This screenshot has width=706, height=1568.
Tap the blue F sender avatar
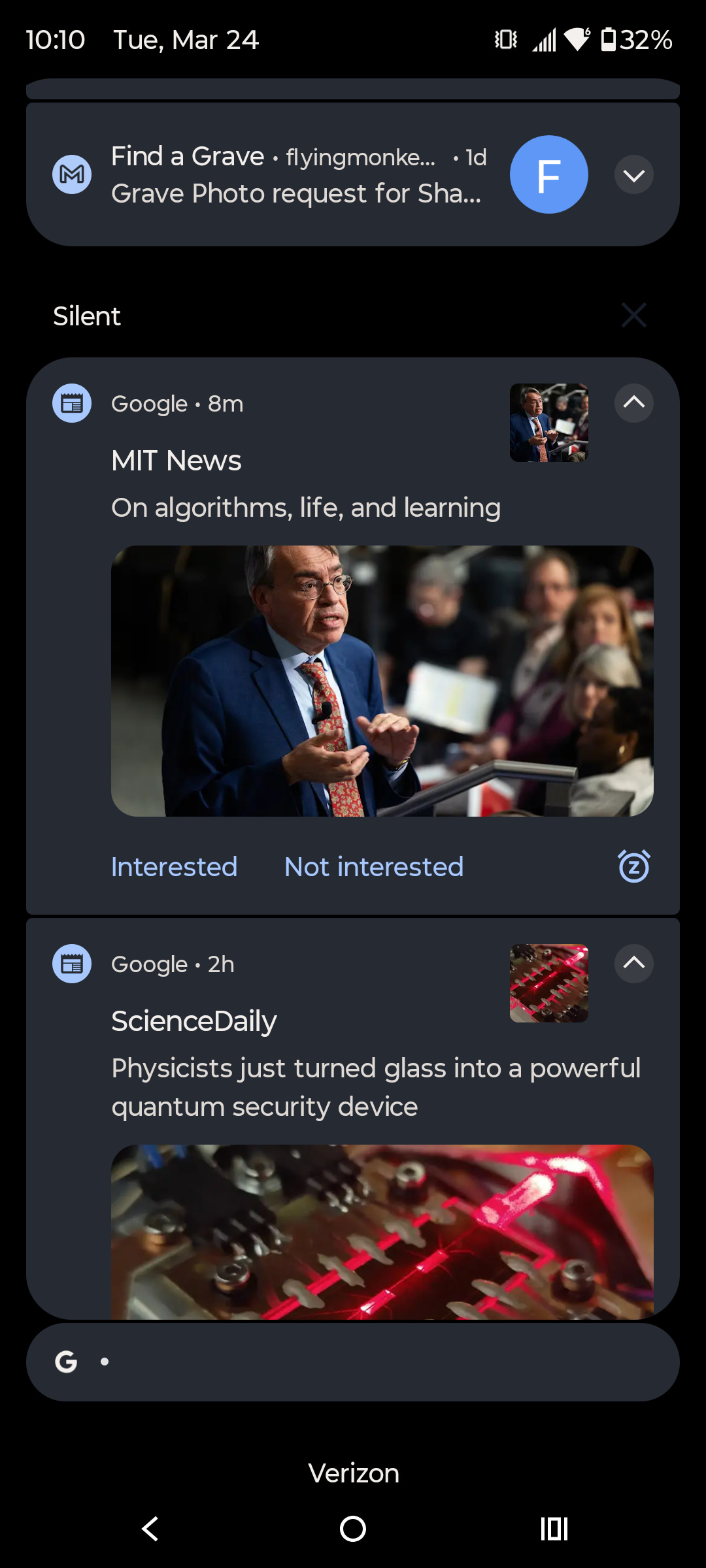pyautogui.click(x=548, y=174)
